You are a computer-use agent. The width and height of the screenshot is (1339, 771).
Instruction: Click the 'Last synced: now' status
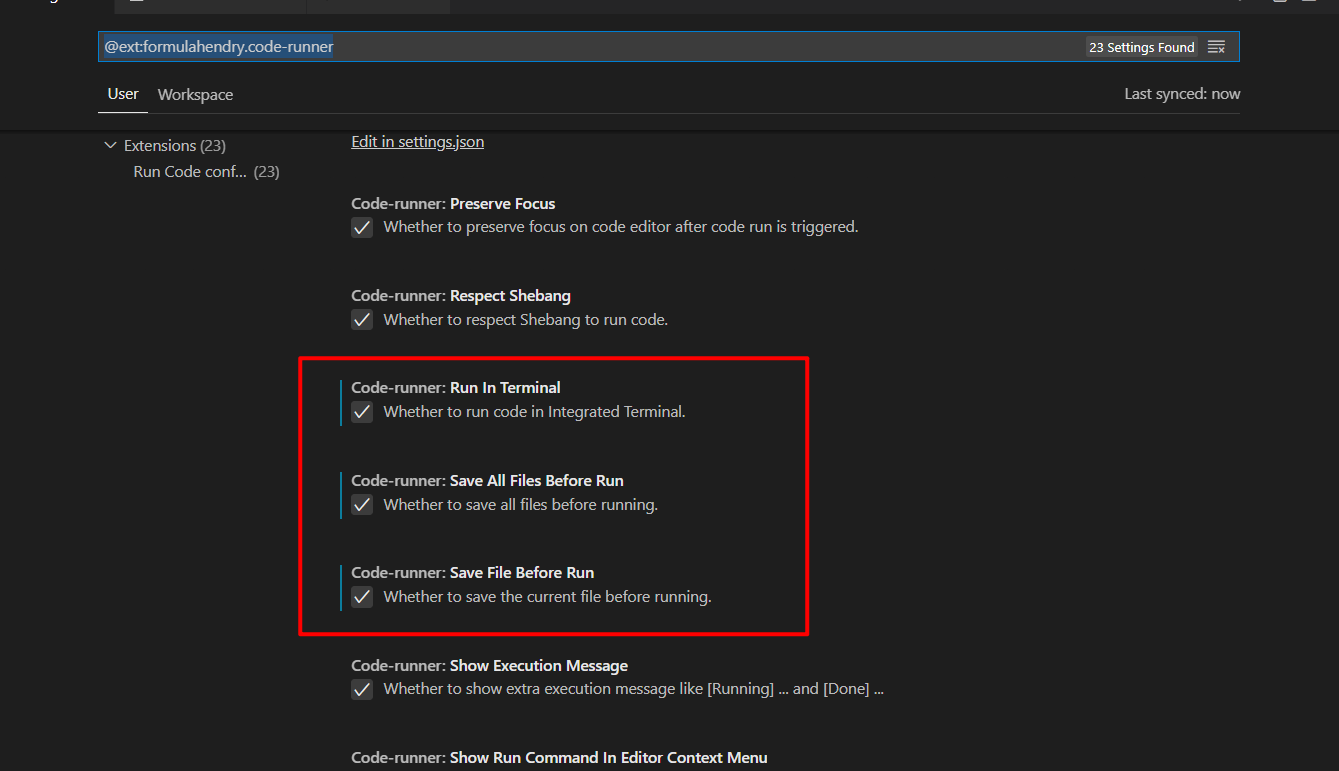(x=1182, y=94)
